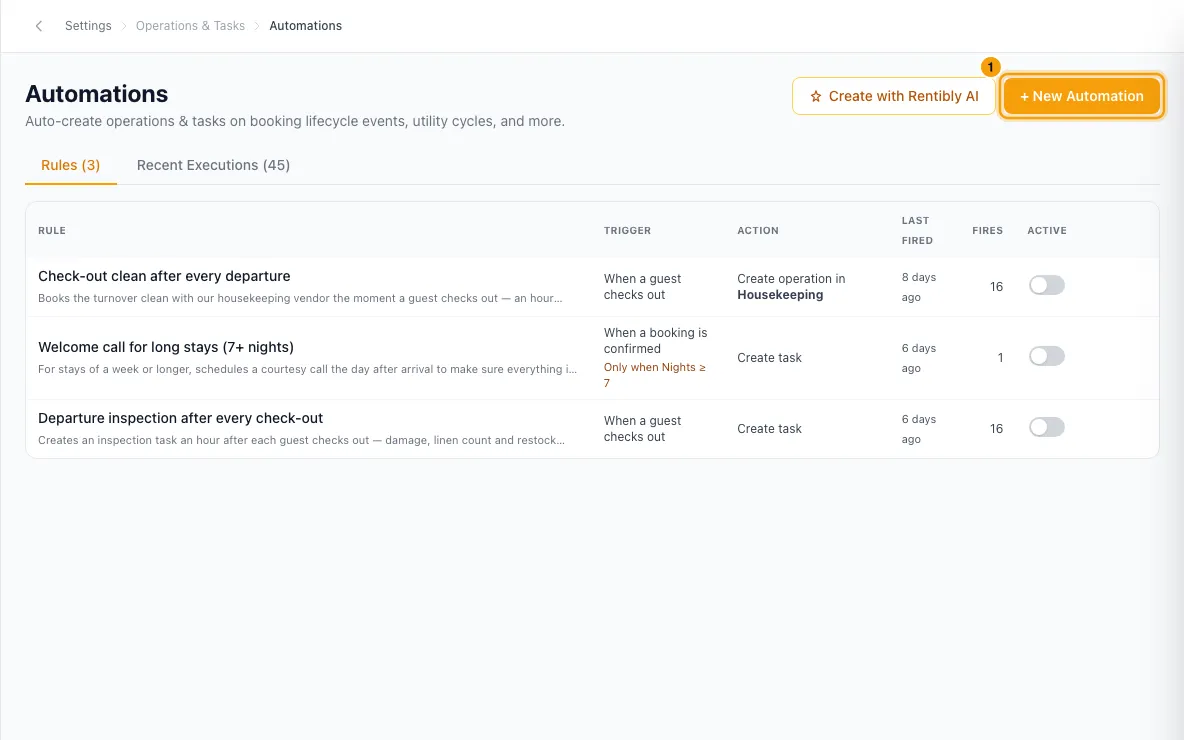Toggle active switch for Check-out clean rule
Viewport: 1184px width, 740px height.
click(x=1047, y=285)
